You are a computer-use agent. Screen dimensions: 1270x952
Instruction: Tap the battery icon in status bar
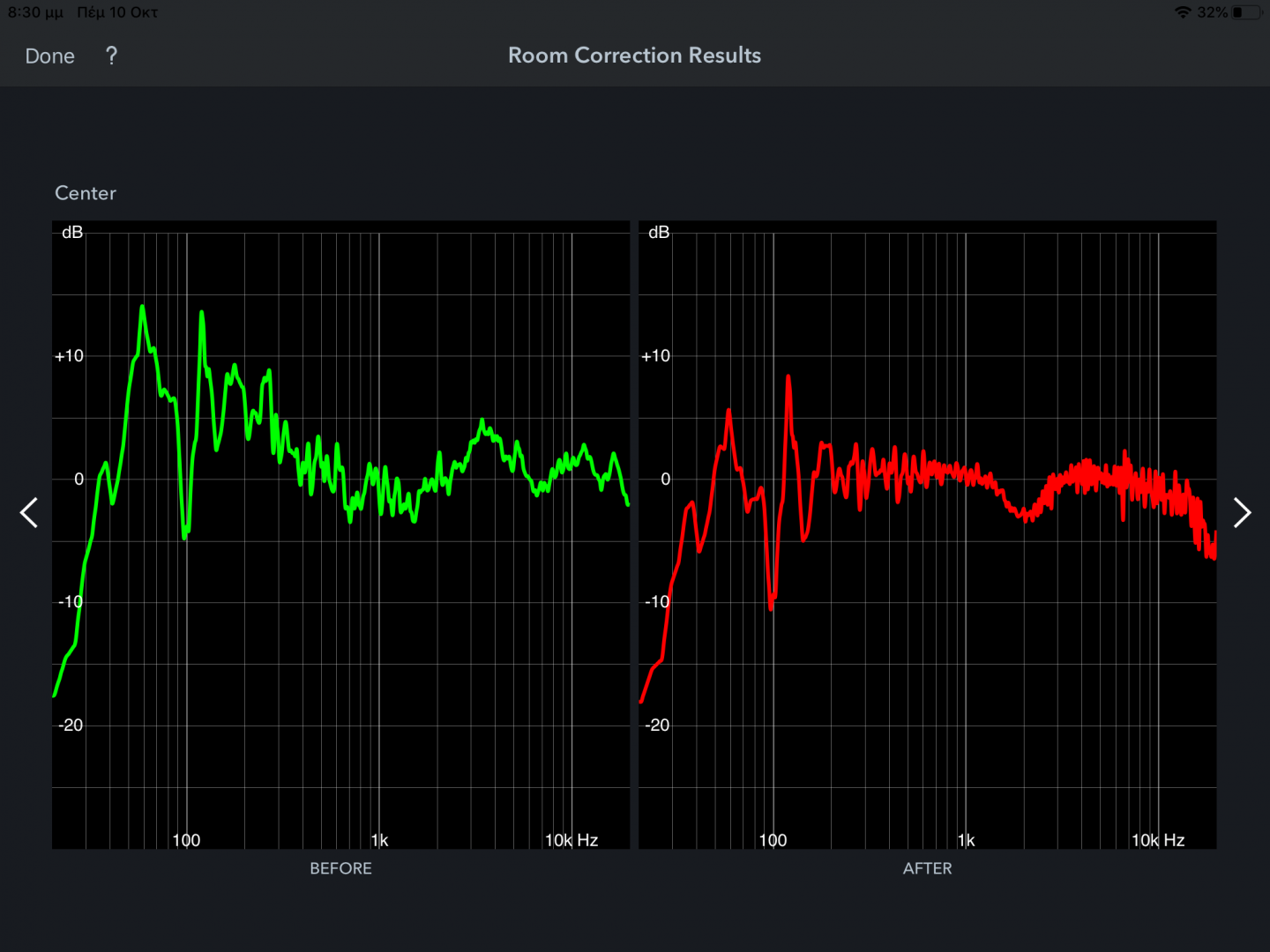pos(1245,12)
